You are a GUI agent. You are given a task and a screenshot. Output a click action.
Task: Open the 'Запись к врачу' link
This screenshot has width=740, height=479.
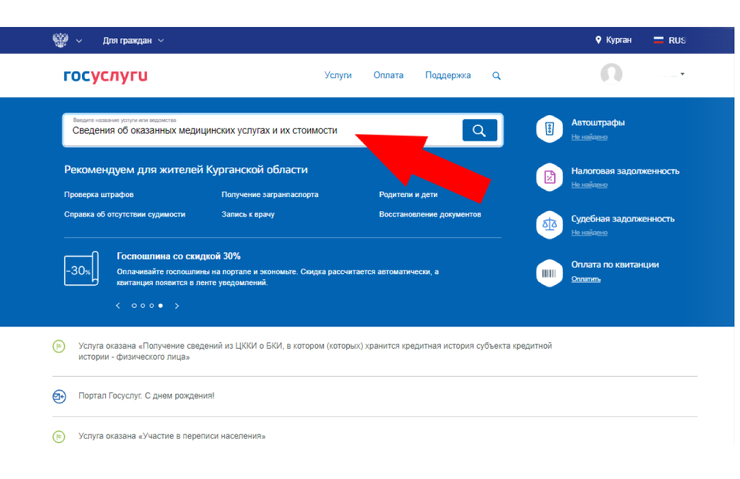tap(248, 214)
